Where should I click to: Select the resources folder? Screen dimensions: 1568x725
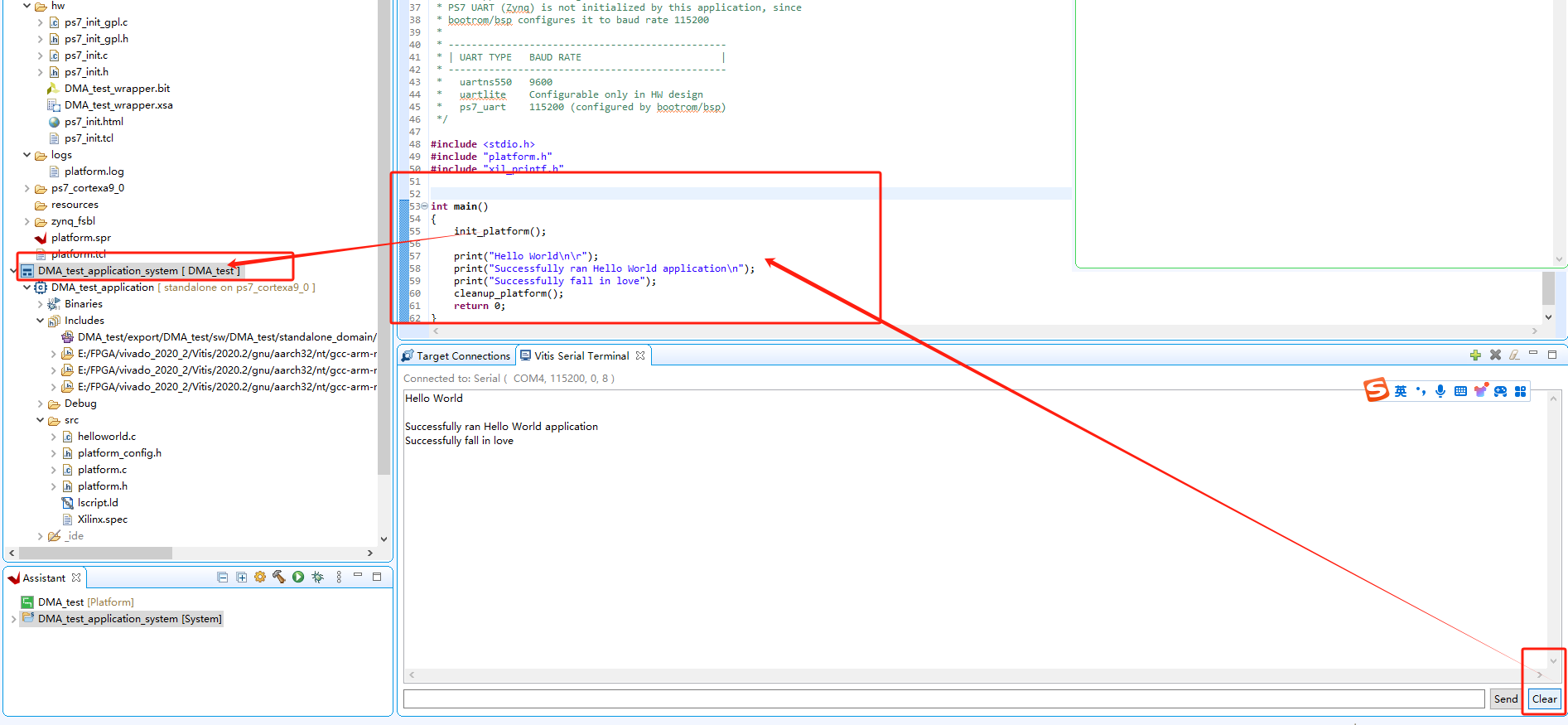[74, 205]
